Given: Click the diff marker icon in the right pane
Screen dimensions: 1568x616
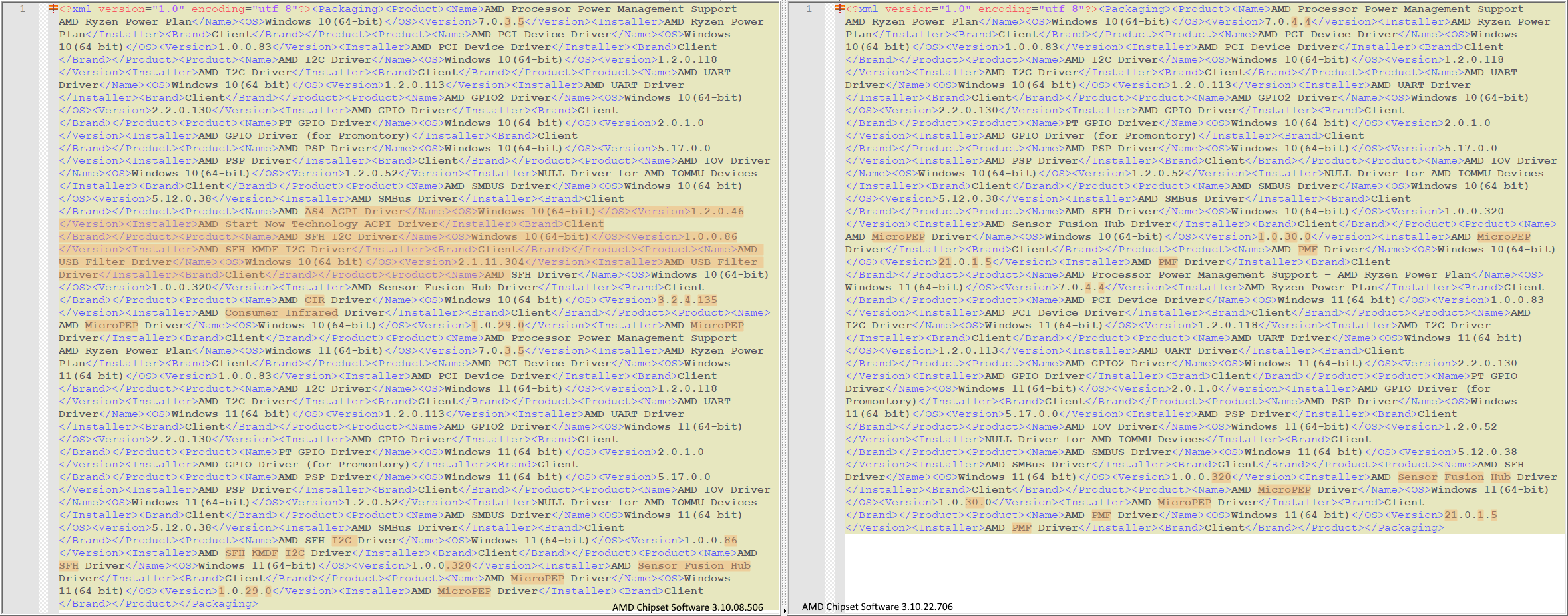Looking at the screenshot, I should pyautogui.click(x=840, y=9).
